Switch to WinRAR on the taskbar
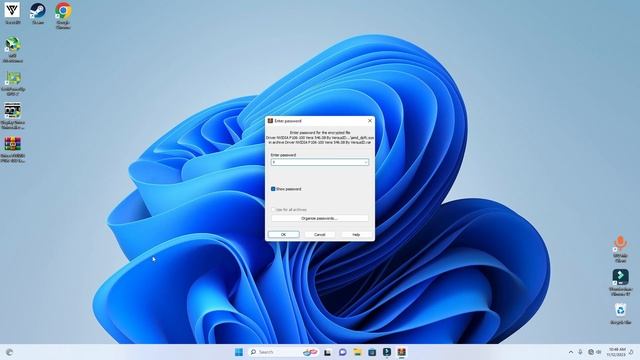Viewport: 640px width, 360px height. click(x=402, y=352)
